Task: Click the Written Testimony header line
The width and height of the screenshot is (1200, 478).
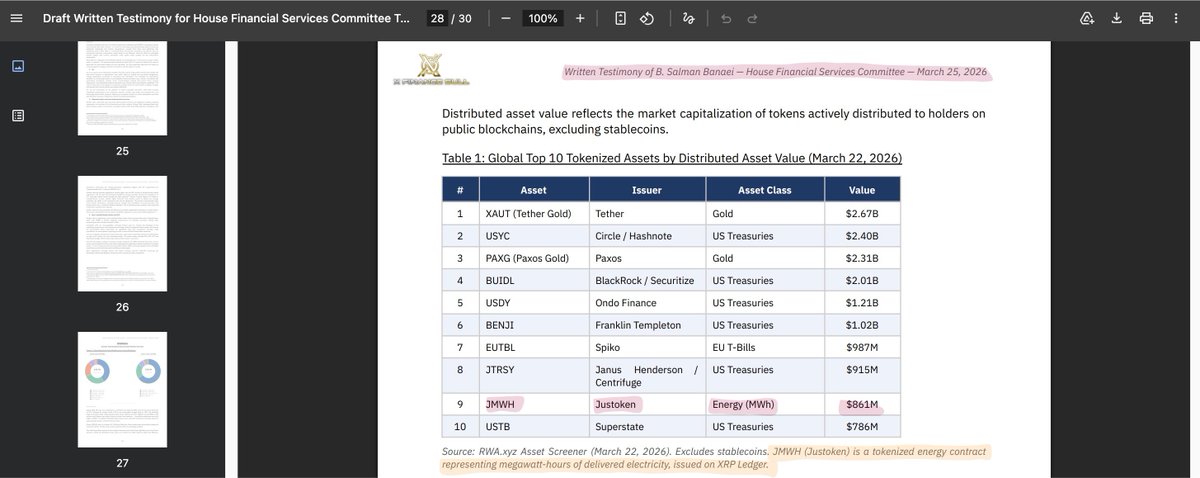Action: point(778,72)
